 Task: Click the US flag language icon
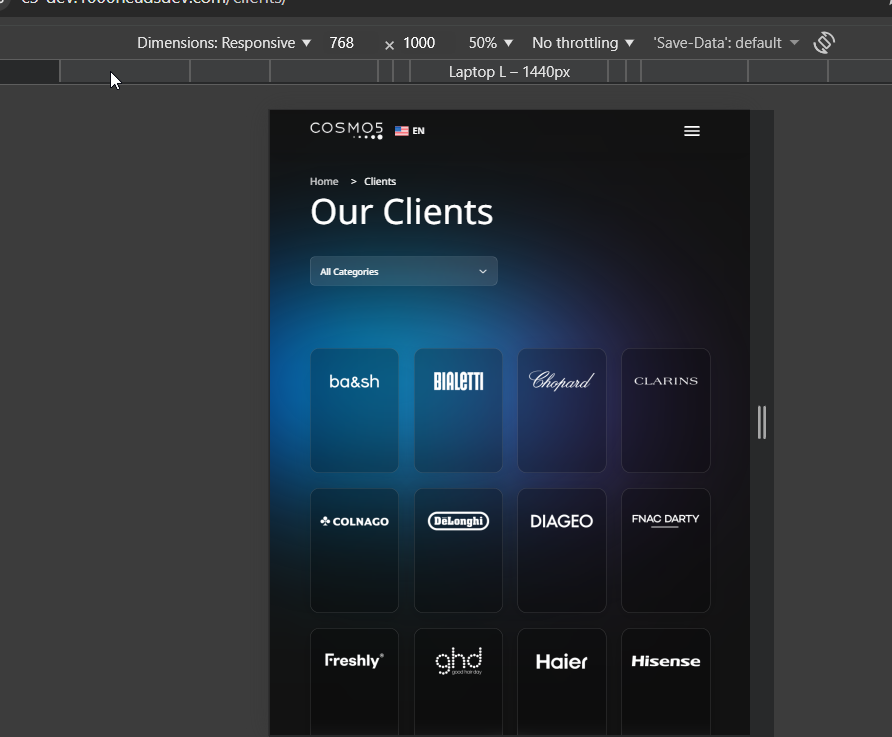pyautogui.click(x=402, y=131)
